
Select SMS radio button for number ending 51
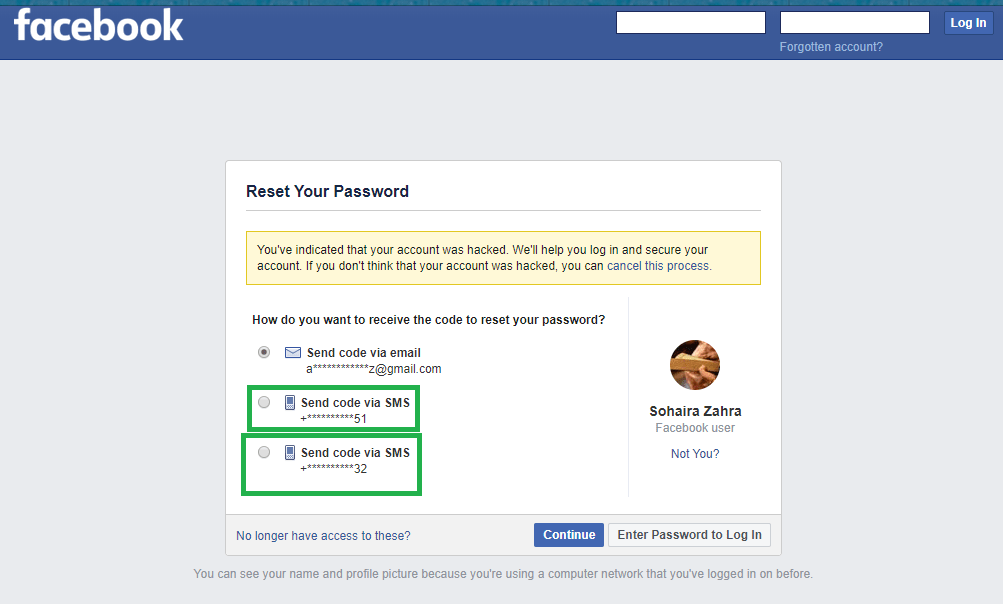264,402
